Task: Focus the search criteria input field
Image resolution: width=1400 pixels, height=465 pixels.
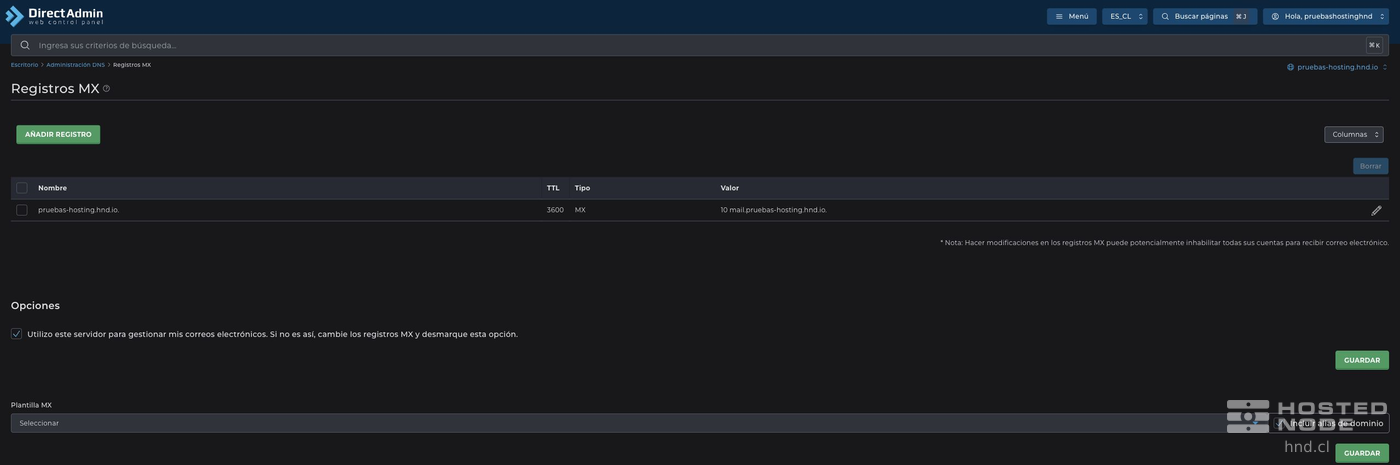Action: coord(700,45)
